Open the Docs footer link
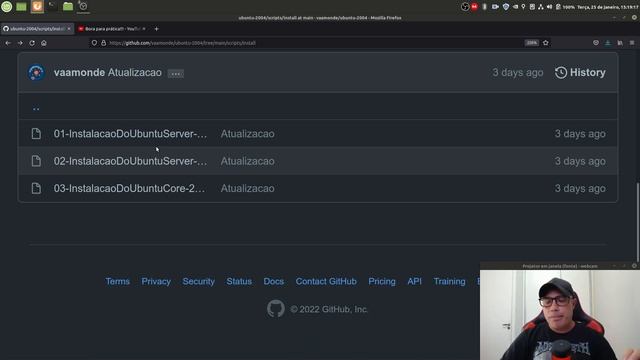The height and width of the screenshot is (360, 640). [273, 282]
